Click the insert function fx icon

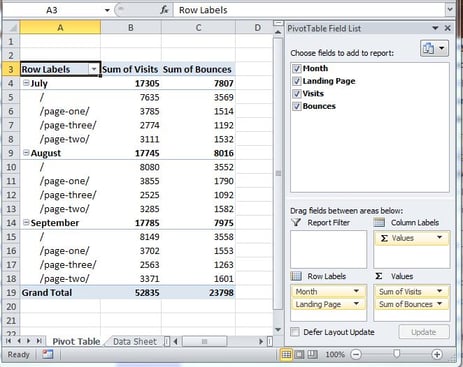click(x=164, y=10)
